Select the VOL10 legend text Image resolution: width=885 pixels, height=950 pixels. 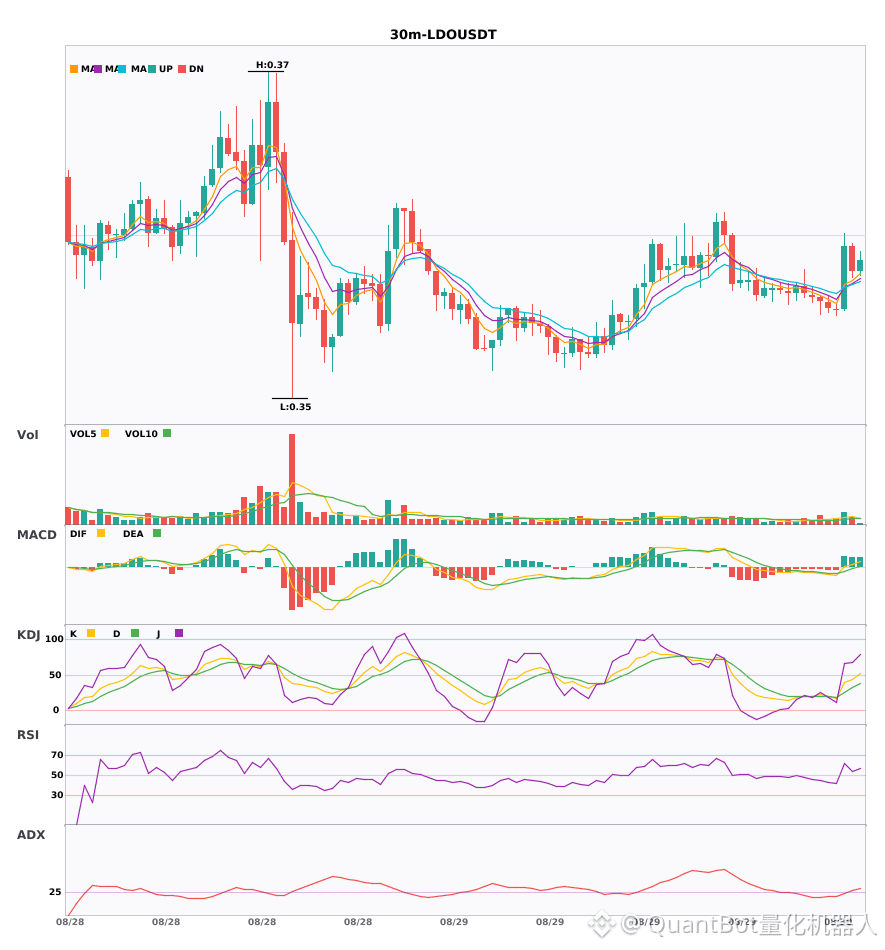(141, 434)
